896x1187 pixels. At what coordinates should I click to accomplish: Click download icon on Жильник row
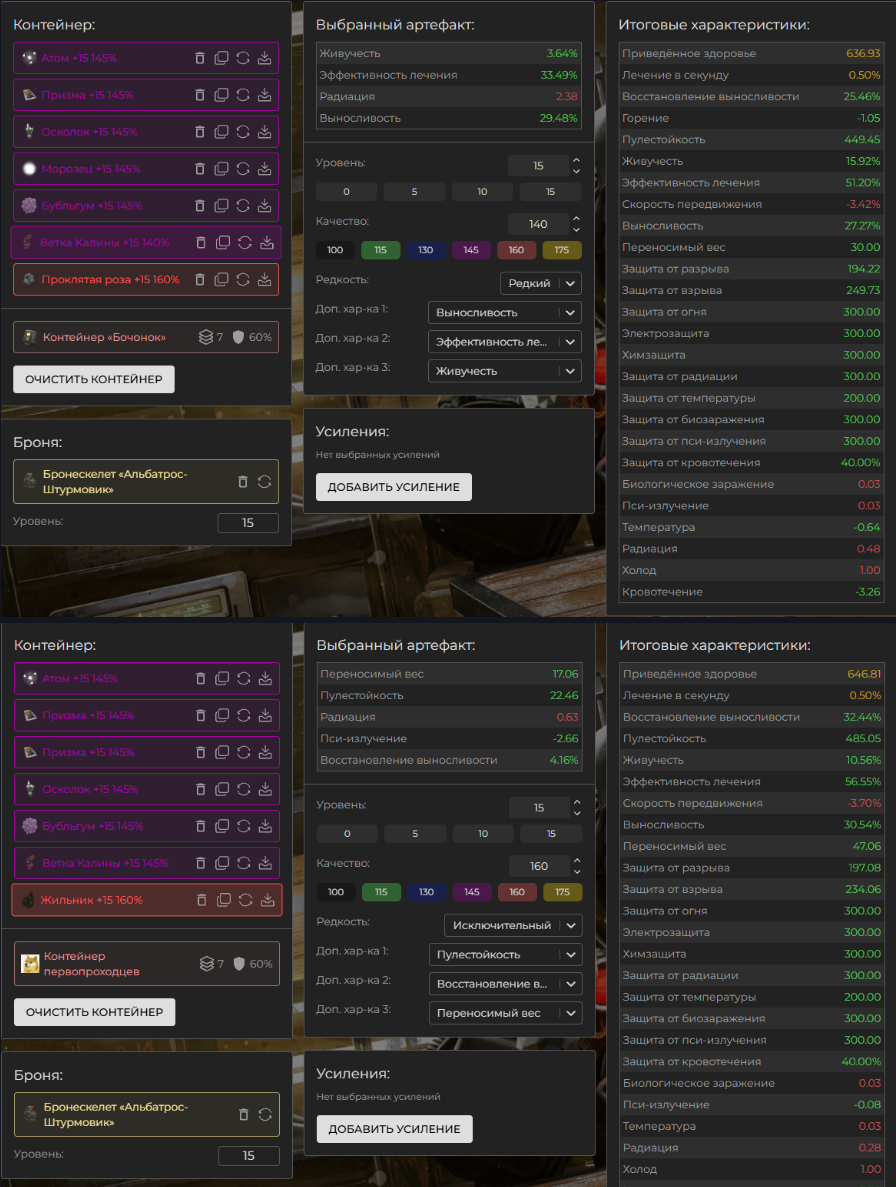click(268, 900)
